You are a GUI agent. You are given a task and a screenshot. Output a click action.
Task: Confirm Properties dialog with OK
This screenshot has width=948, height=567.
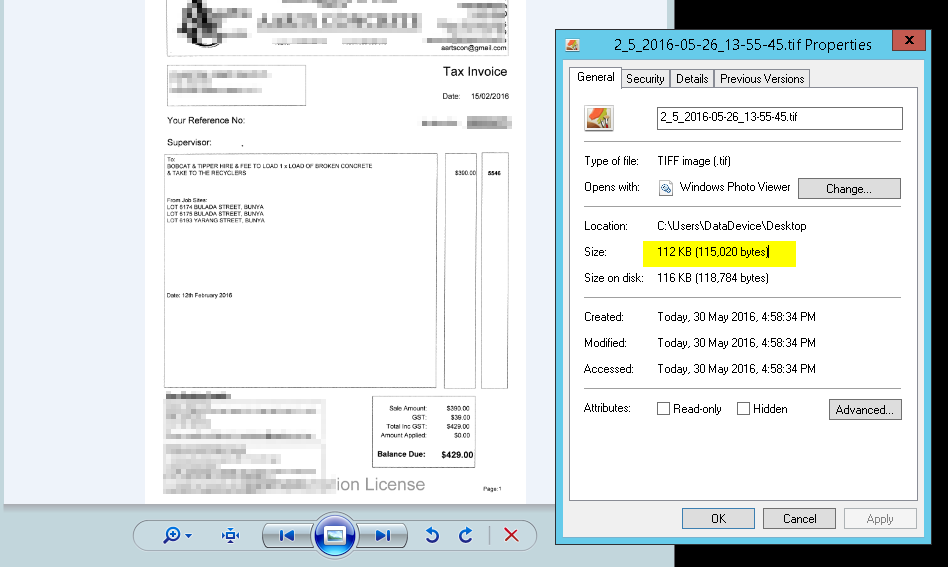[718, 519]
